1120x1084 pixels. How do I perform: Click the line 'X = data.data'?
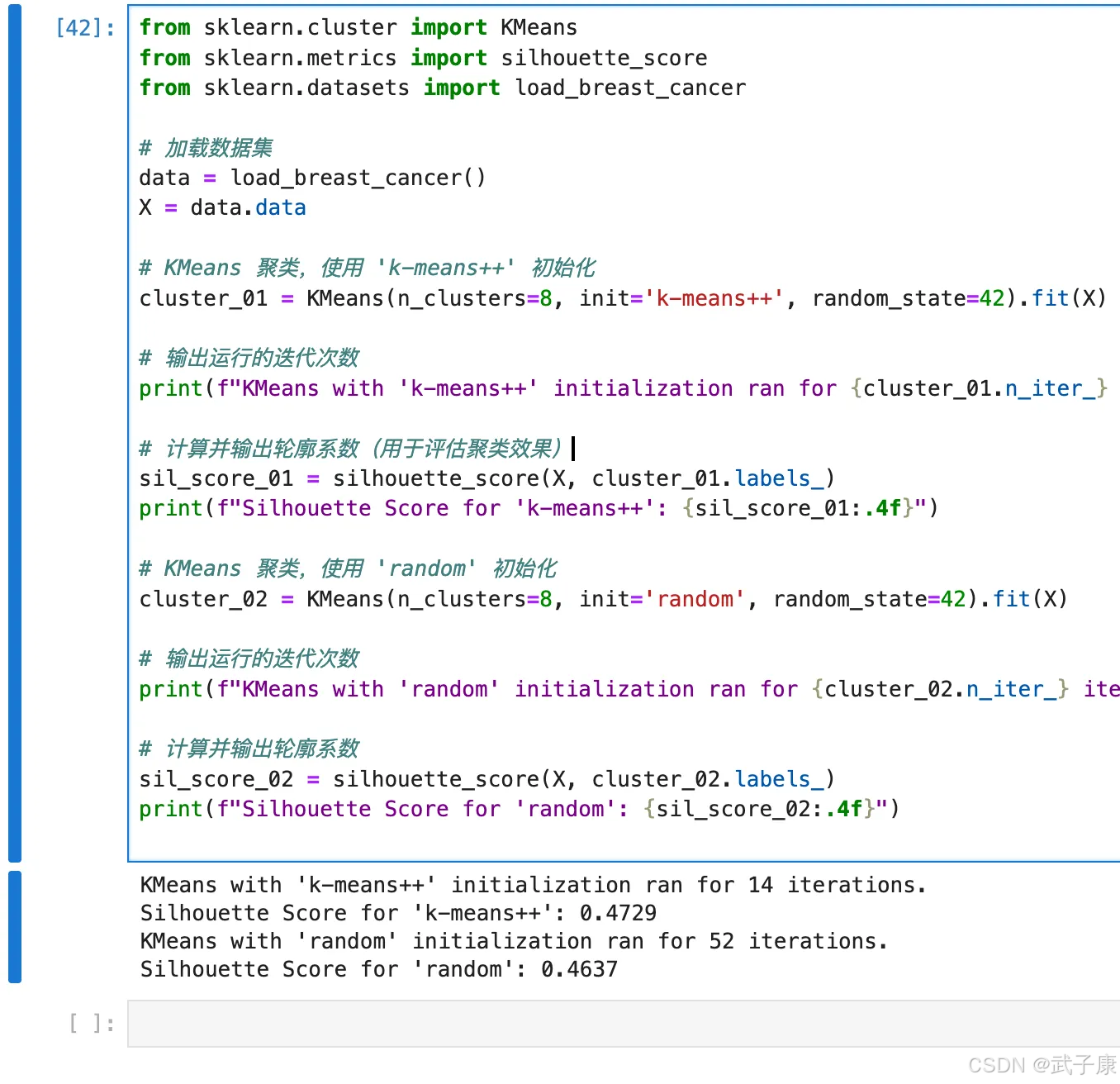(x=222, y=207)
